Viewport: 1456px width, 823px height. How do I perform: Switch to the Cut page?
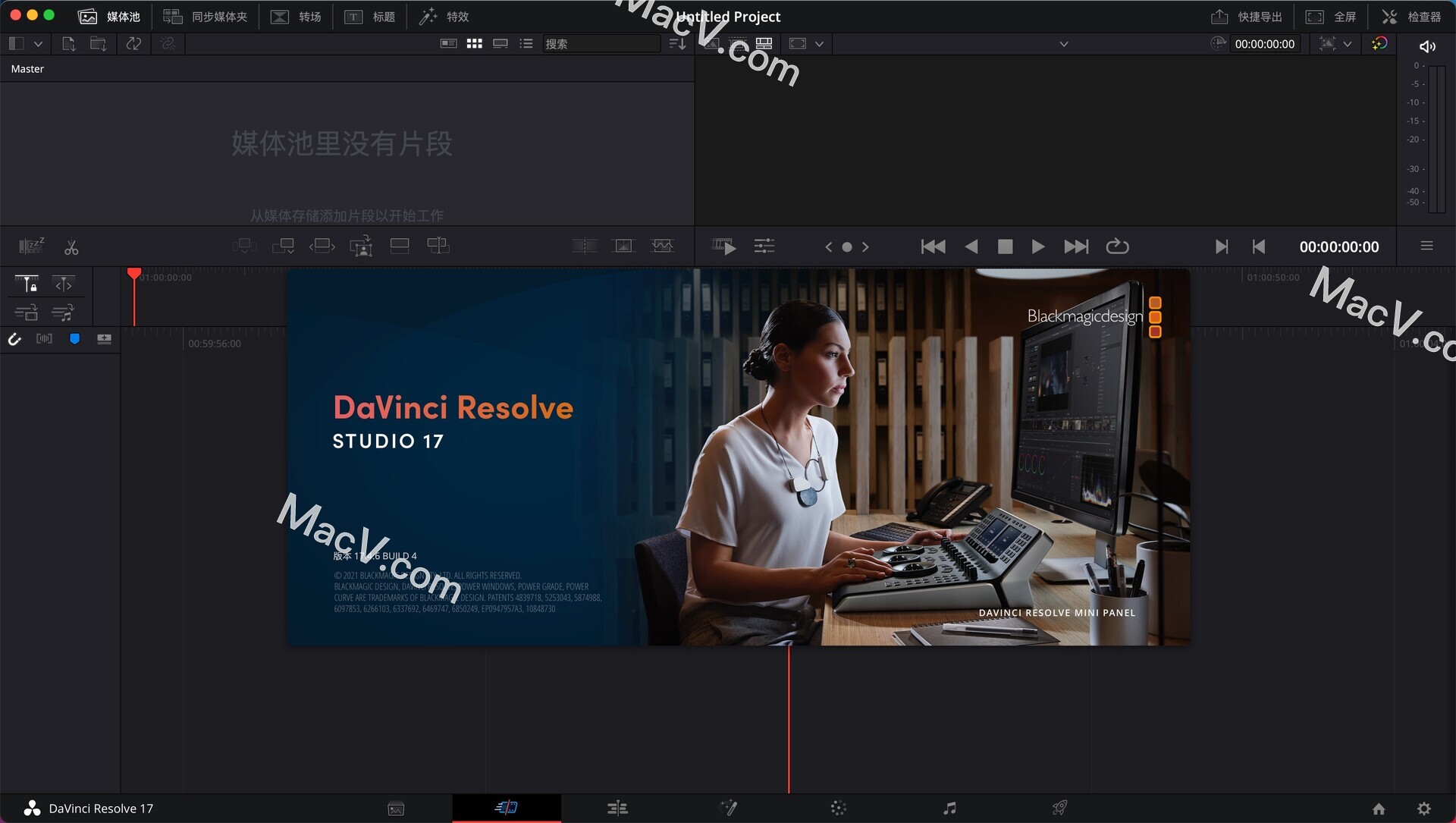(507, 807)
